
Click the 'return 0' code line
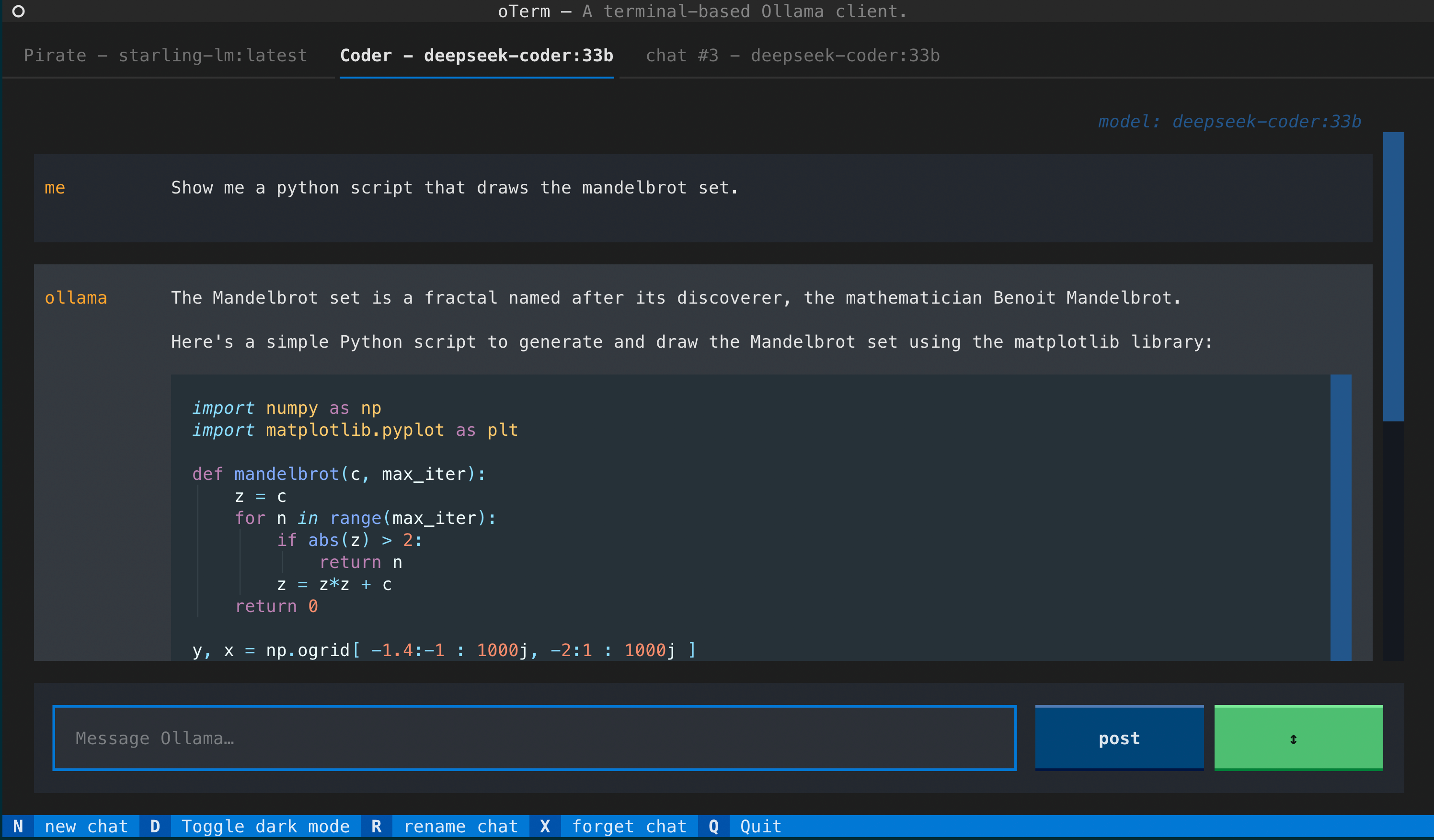pos(276,606)
